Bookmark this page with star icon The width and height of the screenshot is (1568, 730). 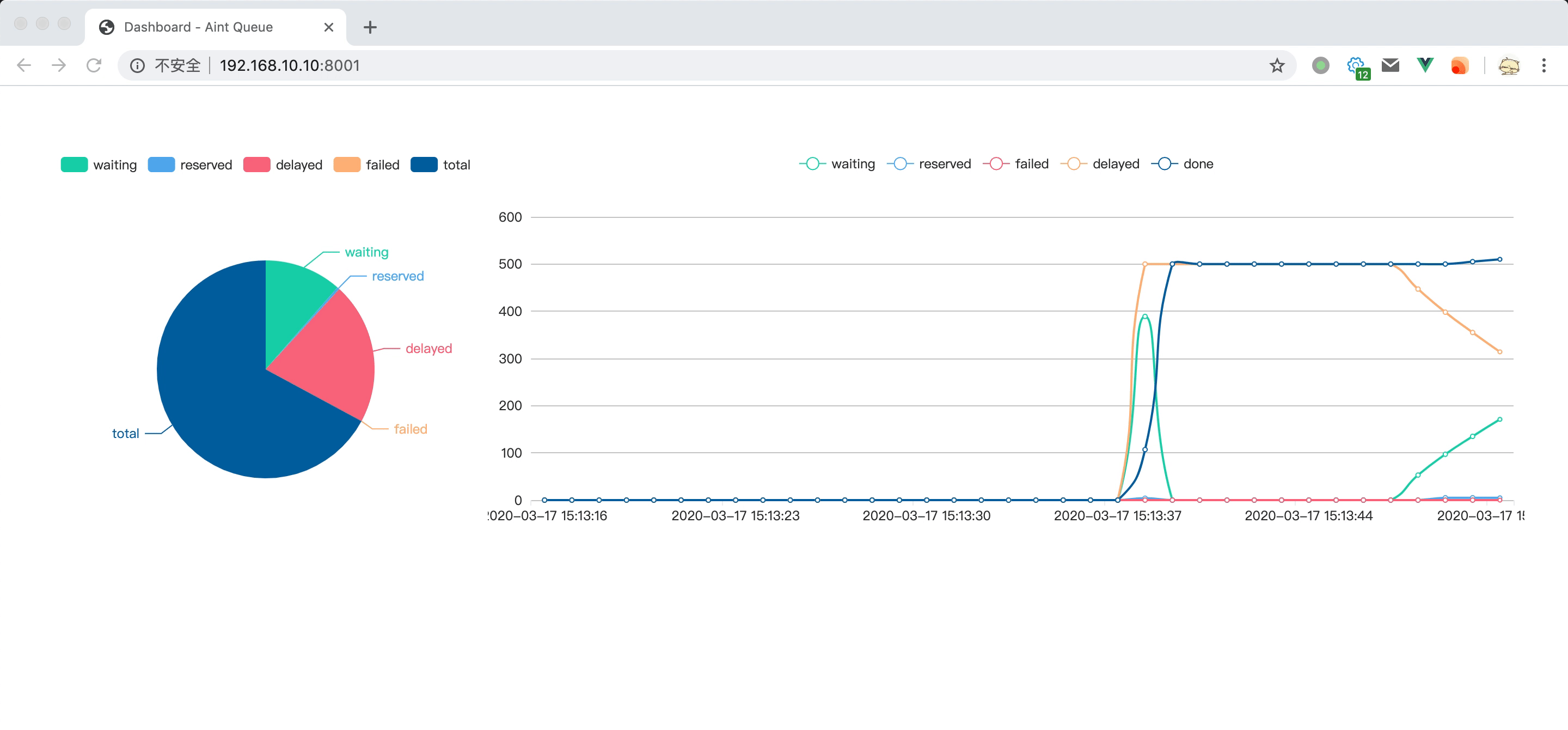tap(1276, 65)
